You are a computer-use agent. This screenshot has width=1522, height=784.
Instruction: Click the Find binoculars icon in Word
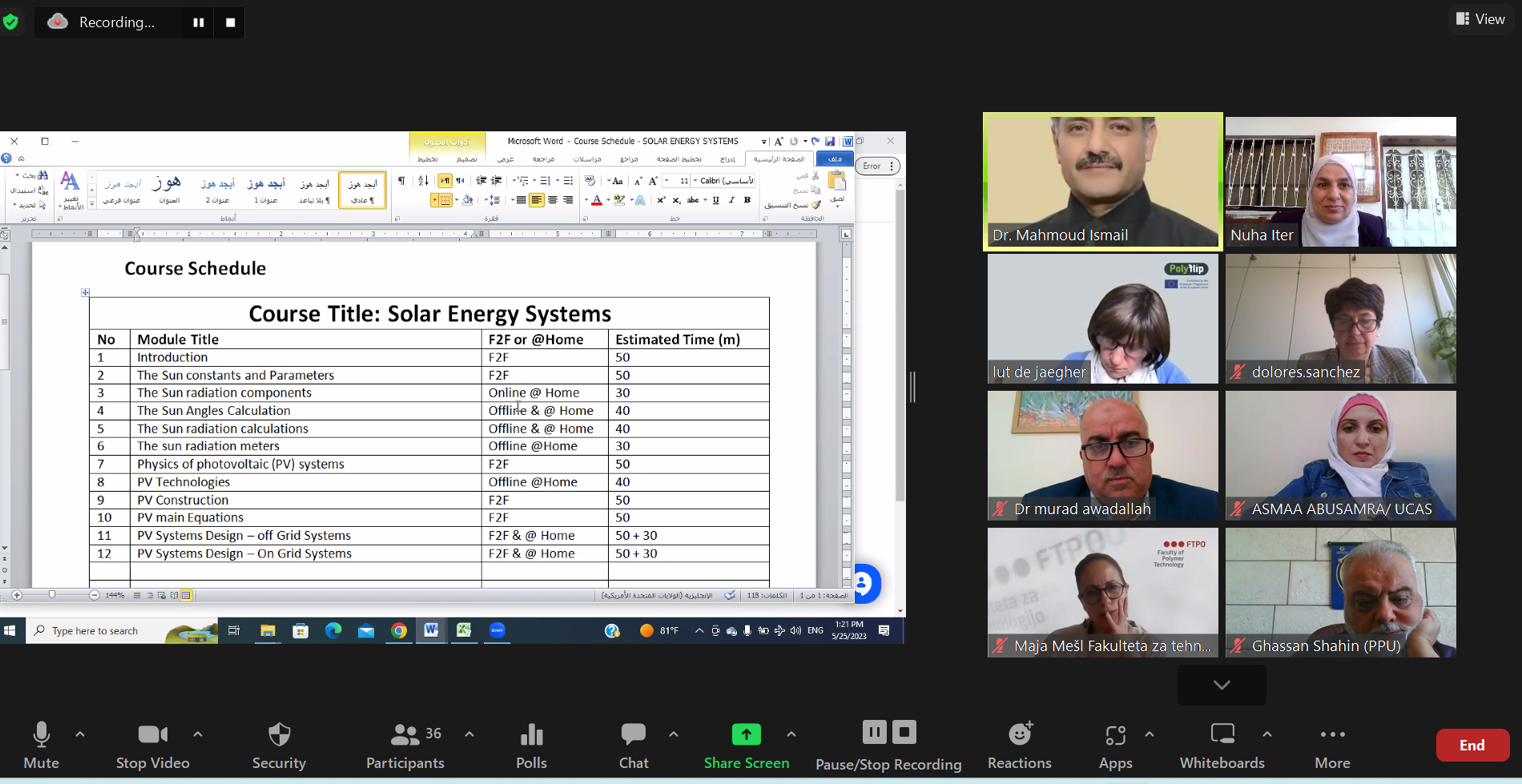42,175
